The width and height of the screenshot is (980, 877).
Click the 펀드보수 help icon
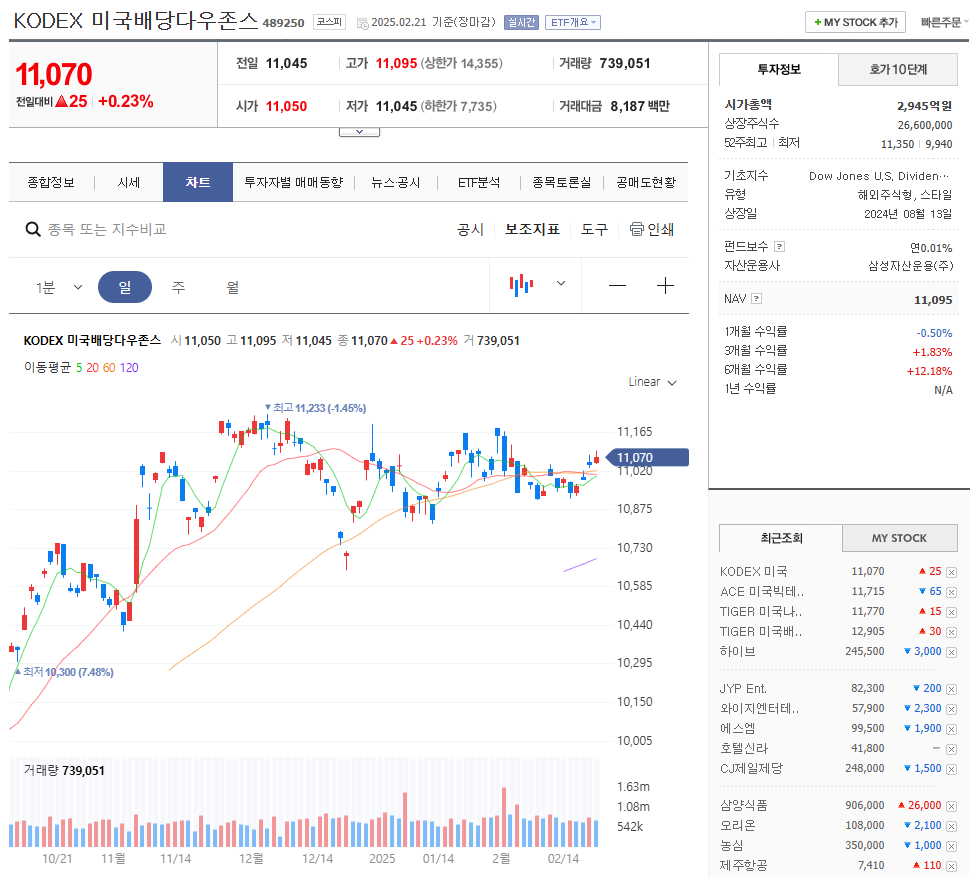(781, 247)
